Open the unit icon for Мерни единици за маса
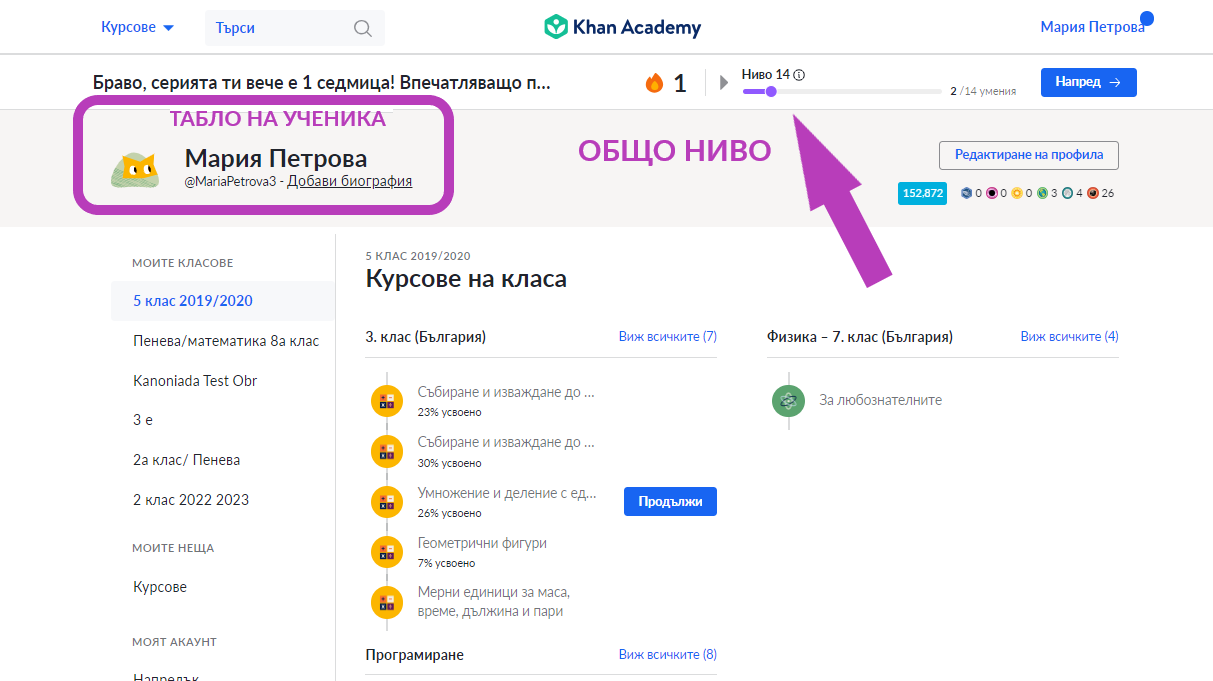The image size is (1213, 681). [387, 602]
